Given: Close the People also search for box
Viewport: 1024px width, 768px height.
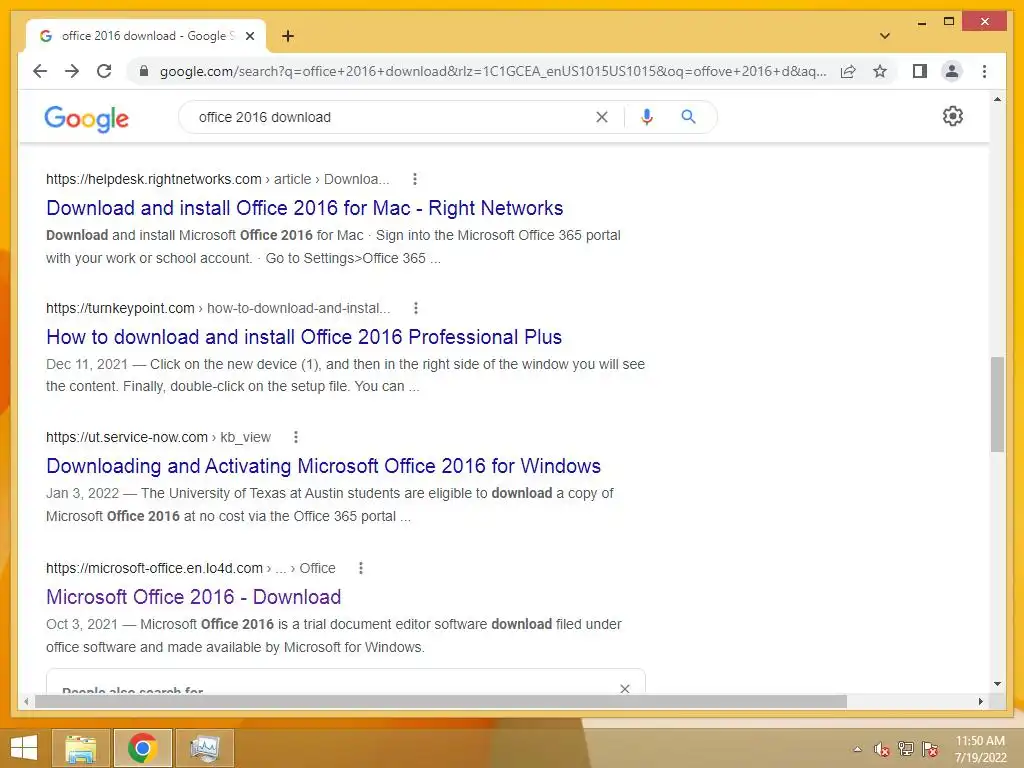Looking at the screenshot, I should pos(625,688).
